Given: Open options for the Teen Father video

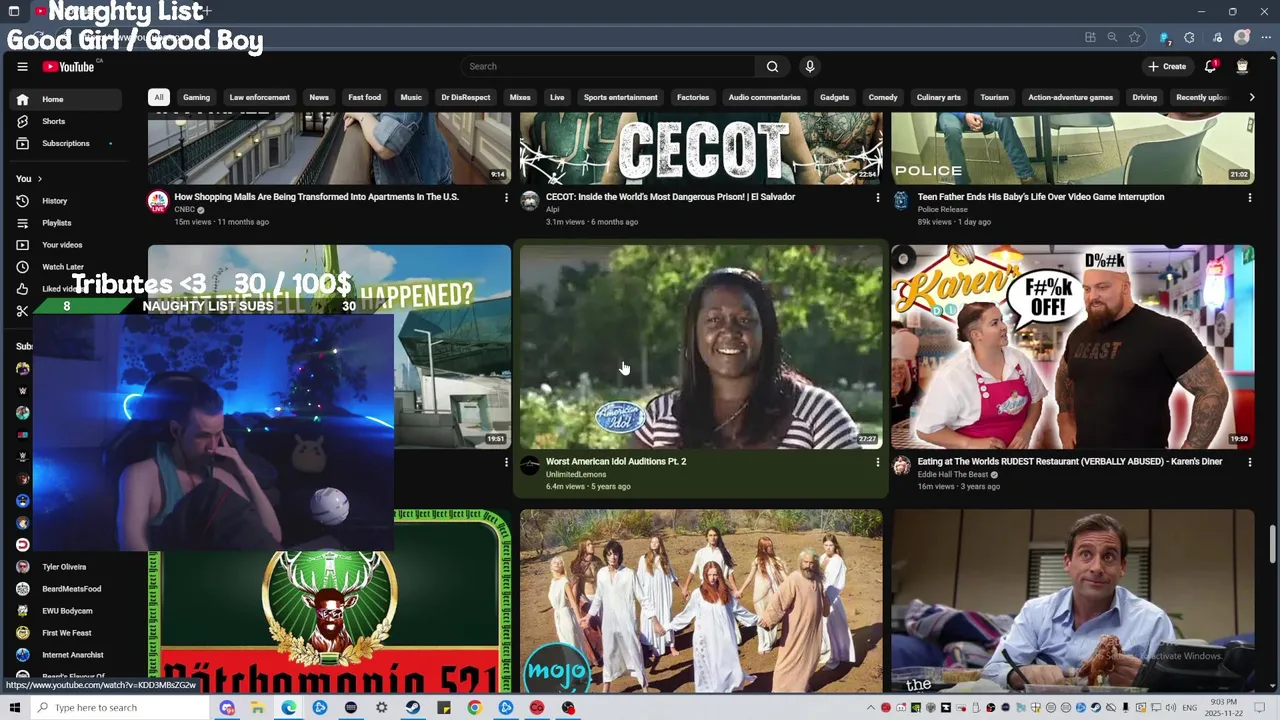Looking at the screenshot, I should pyautogui.click(x=1250, y=198).
